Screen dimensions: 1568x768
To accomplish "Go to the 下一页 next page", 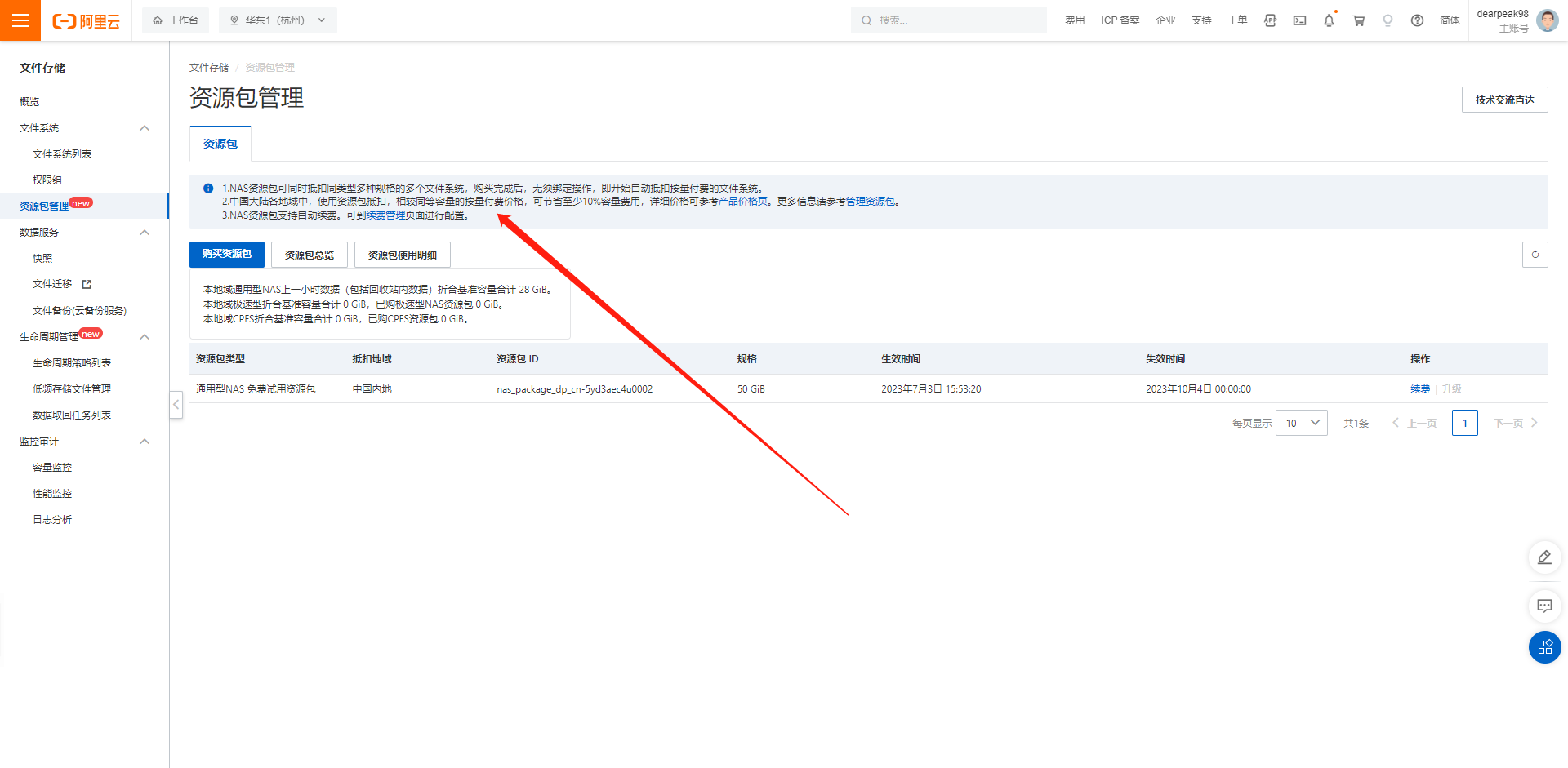I will tap(1516, 423).
